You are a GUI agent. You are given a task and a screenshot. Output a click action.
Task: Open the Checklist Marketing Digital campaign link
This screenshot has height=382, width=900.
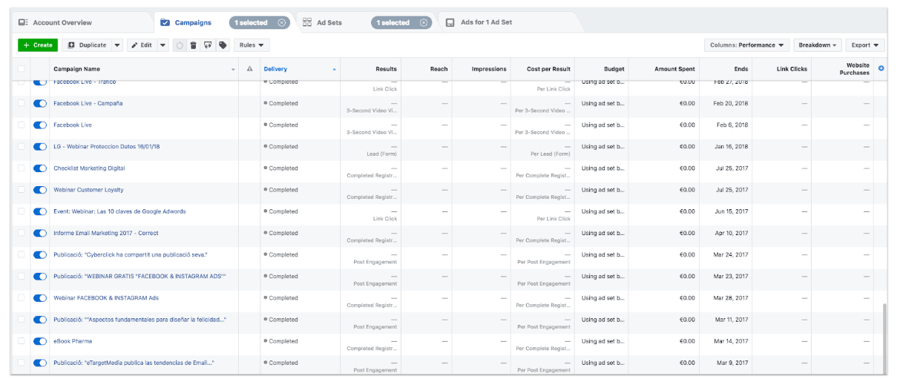pos(89,169)
